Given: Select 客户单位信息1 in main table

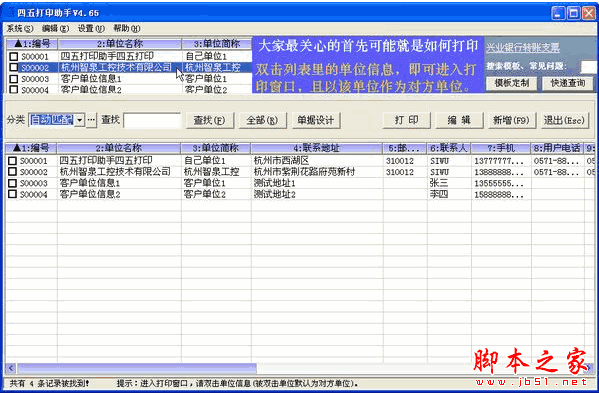Looking at the screenshot, I should pyautogui.click(x=90, y=183).
